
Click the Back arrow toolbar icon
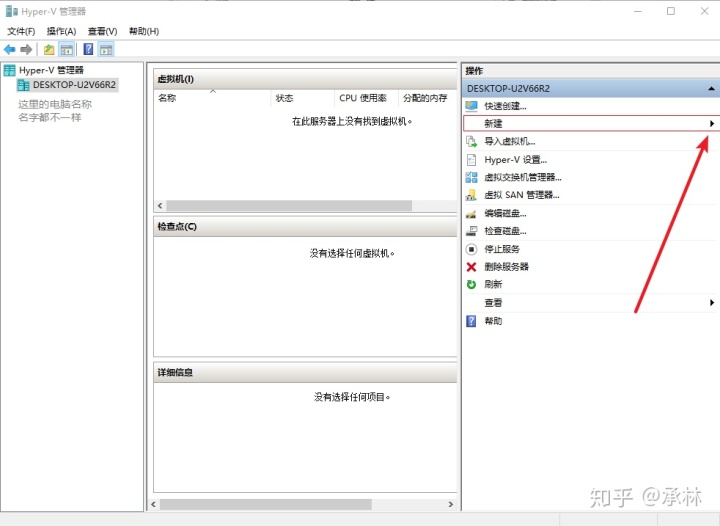9,50
